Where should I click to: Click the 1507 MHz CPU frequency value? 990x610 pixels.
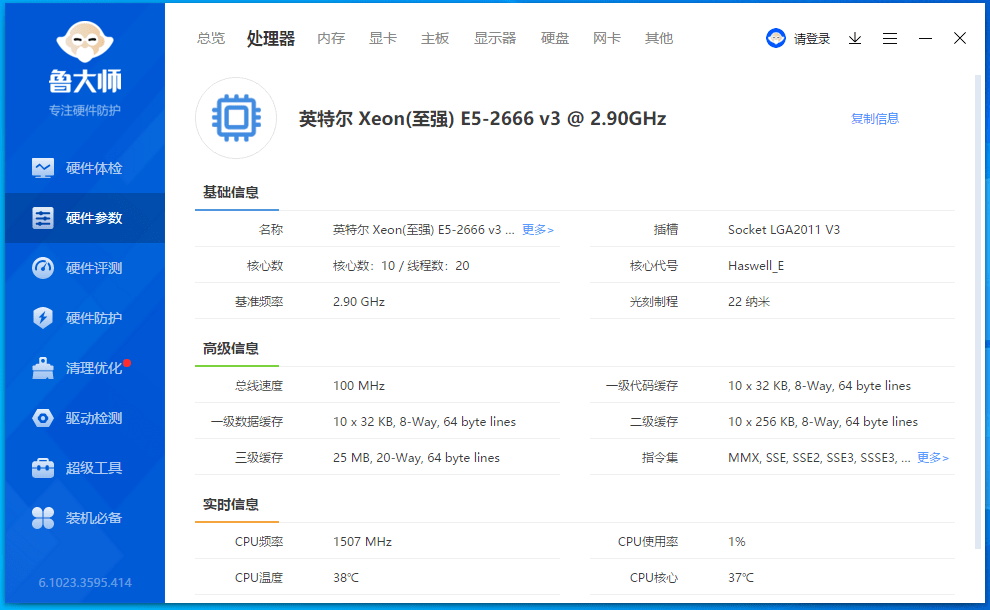point(362,542)
